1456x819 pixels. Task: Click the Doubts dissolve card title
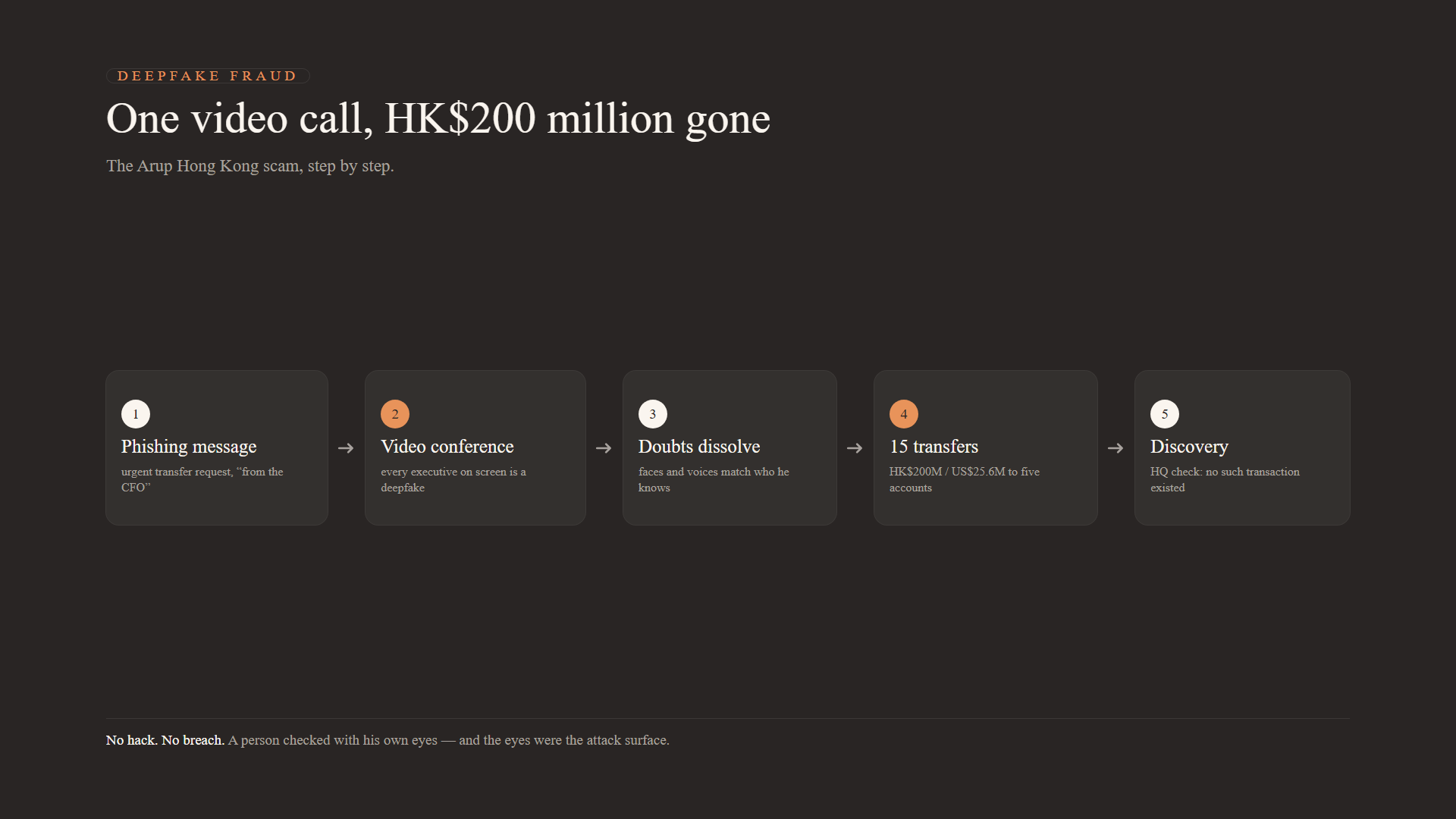(699, 447)
